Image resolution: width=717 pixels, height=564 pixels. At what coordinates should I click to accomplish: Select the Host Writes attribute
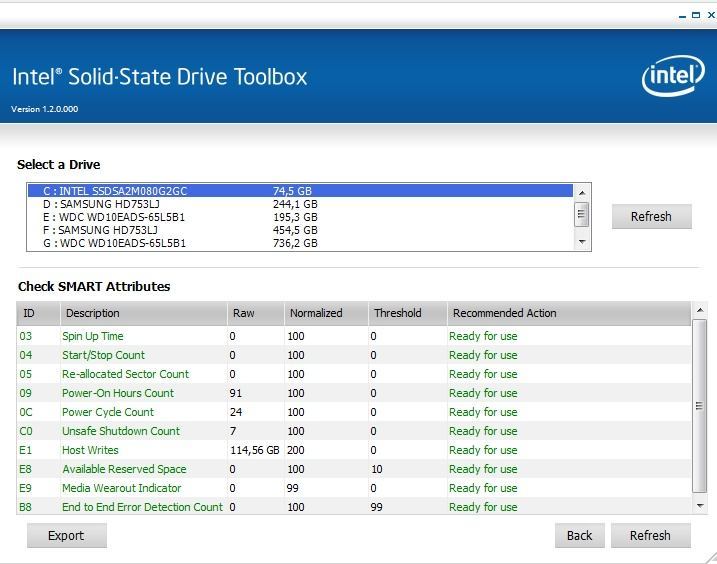[354, 450]
